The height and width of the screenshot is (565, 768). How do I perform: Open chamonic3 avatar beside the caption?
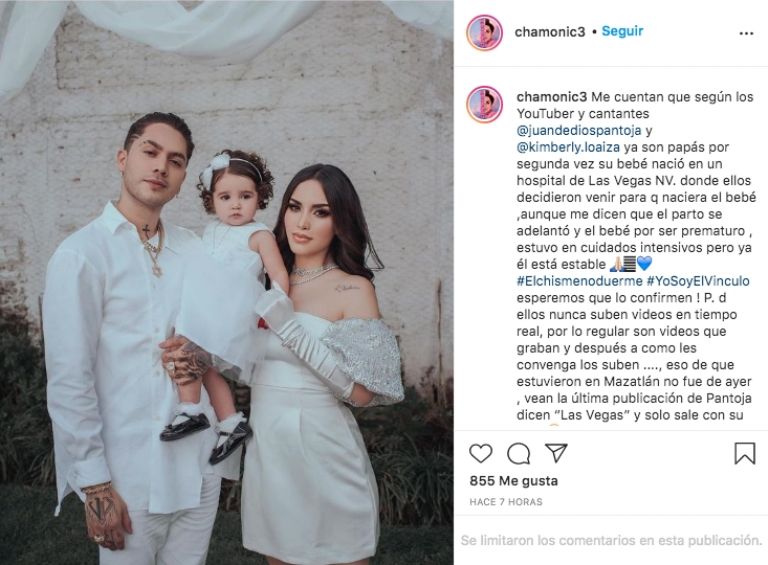click(484, 104)
